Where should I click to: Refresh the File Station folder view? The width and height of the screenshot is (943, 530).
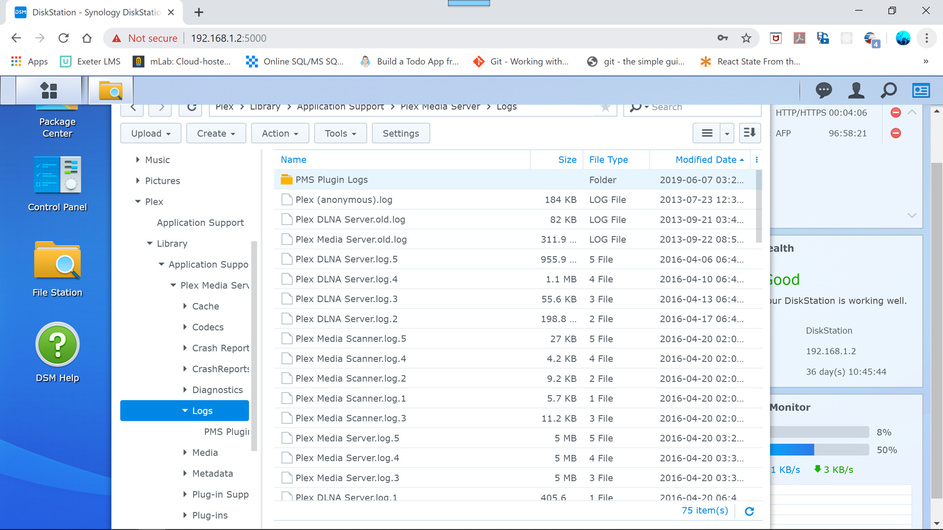point(191,108)
